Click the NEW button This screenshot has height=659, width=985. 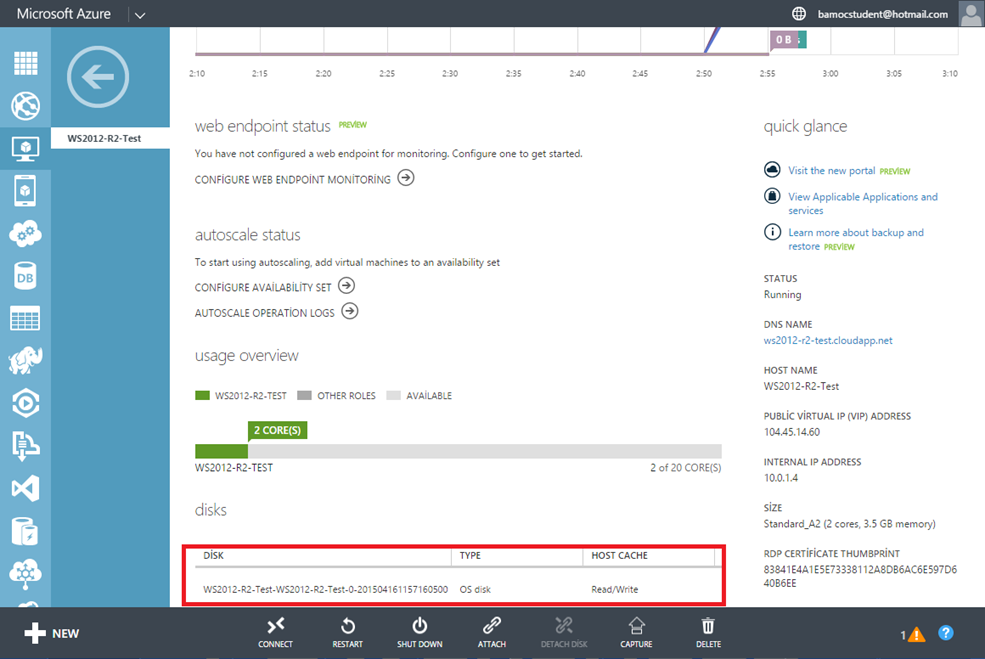point(52,633)
